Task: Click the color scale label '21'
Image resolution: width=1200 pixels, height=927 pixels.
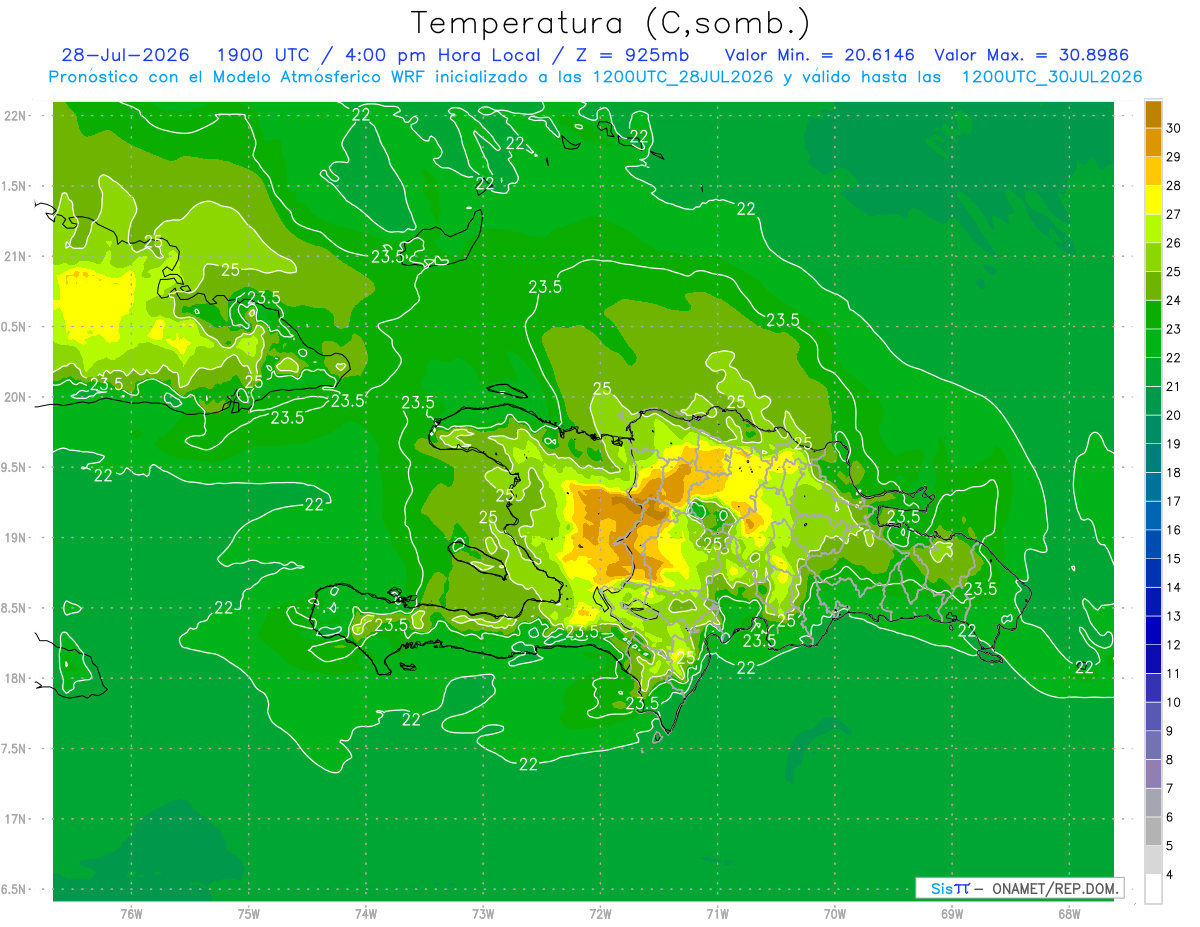Action: pos(1173,386)
